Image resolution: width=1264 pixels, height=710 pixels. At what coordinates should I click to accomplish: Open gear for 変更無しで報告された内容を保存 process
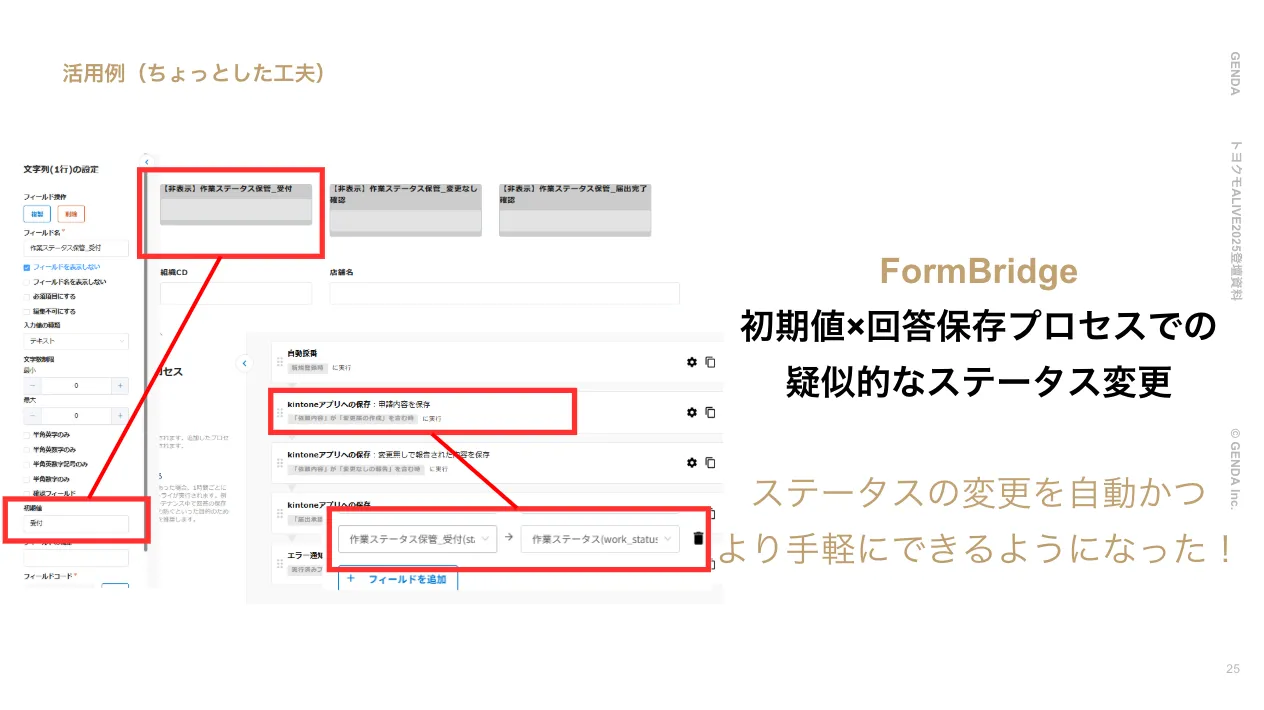[691, 462]
